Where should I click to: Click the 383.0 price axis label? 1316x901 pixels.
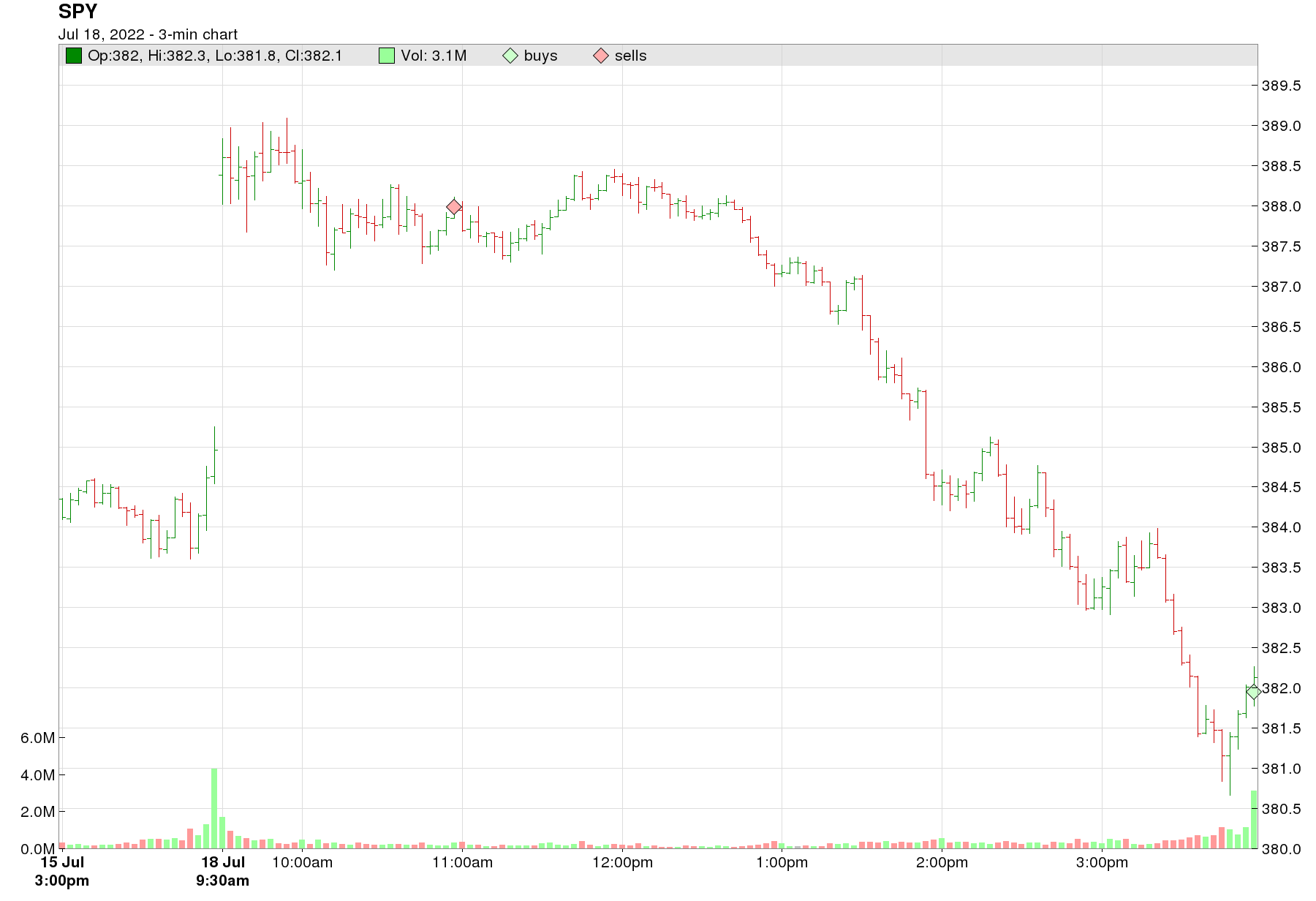(1282, 608)
